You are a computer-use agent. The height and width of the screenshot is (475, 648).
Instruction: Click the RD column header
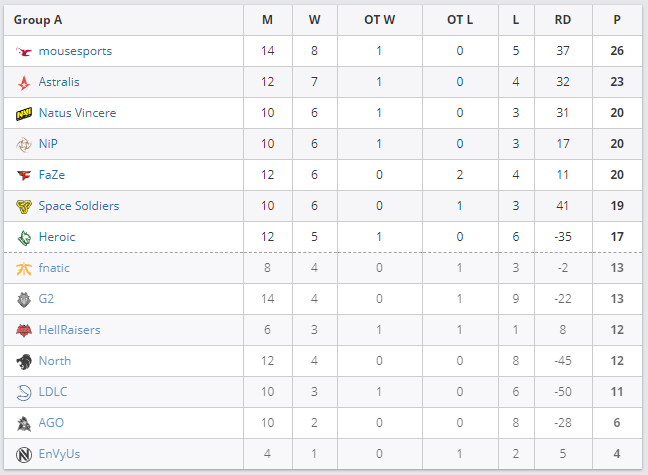pyautogui.click(x=563, y=20)
